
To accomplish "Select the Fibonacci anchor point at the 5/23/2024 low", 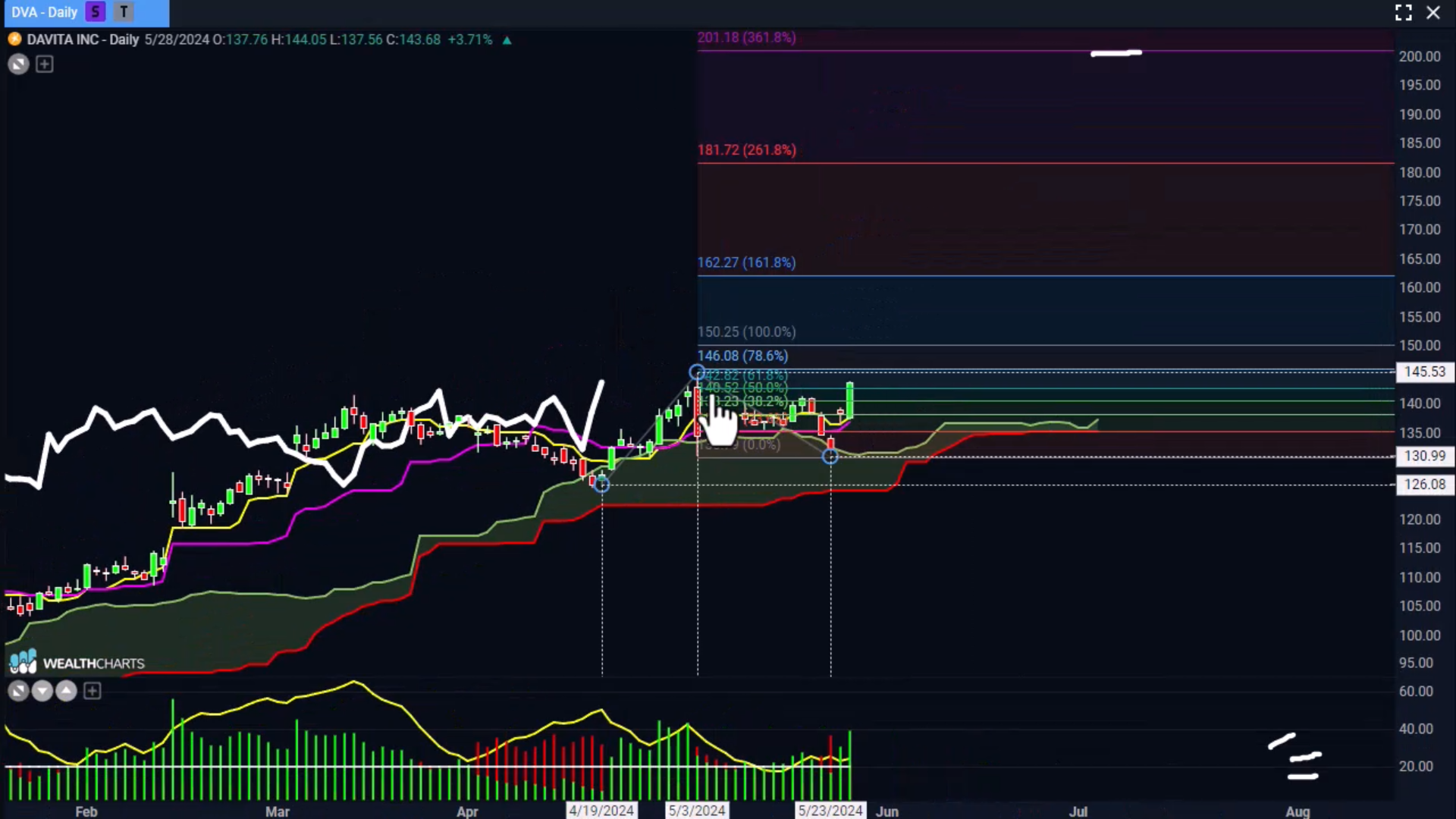I will [x=830, y=457].
